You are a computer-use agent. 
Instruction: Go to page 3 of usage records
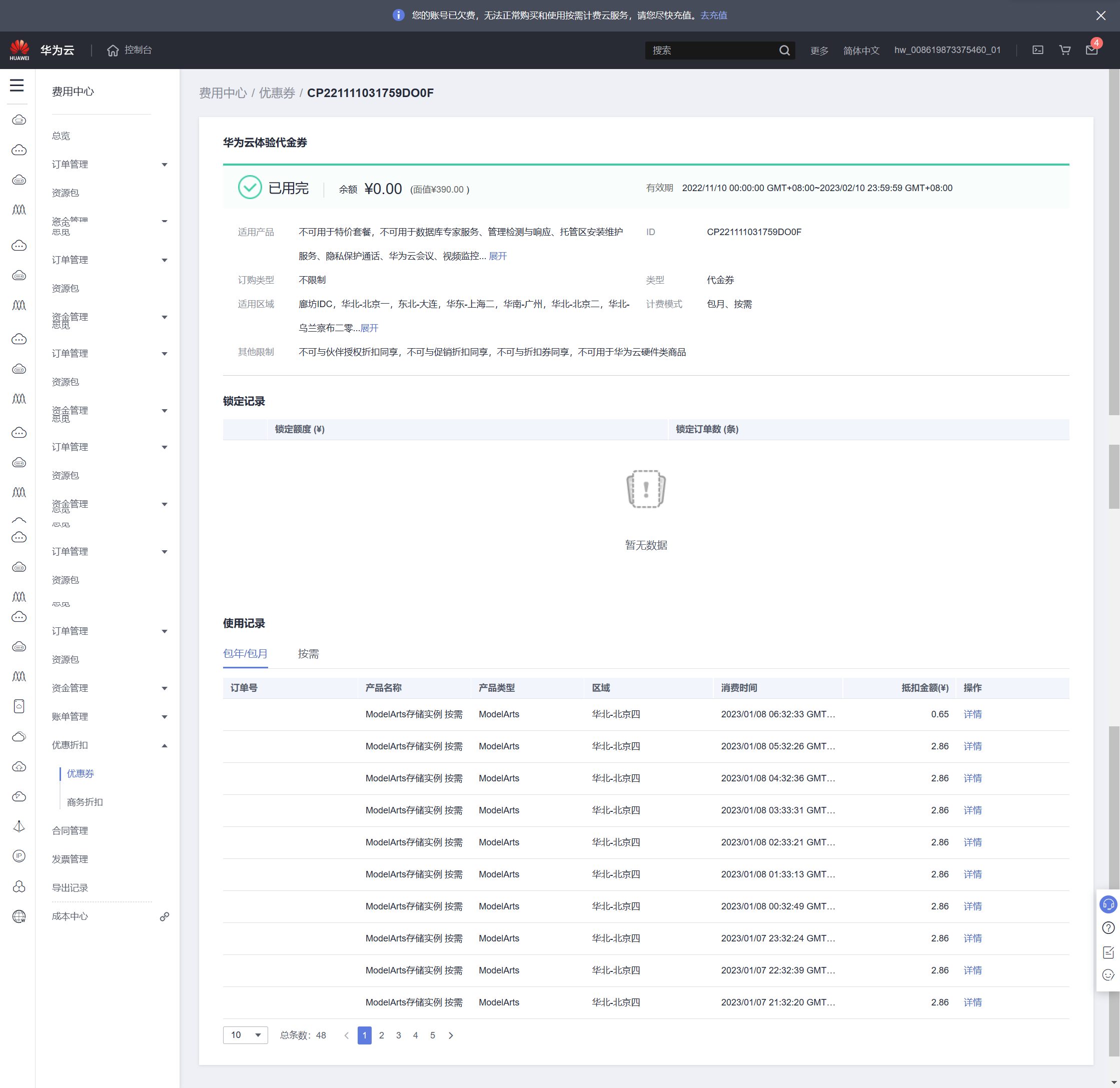tap(398, 1035)
